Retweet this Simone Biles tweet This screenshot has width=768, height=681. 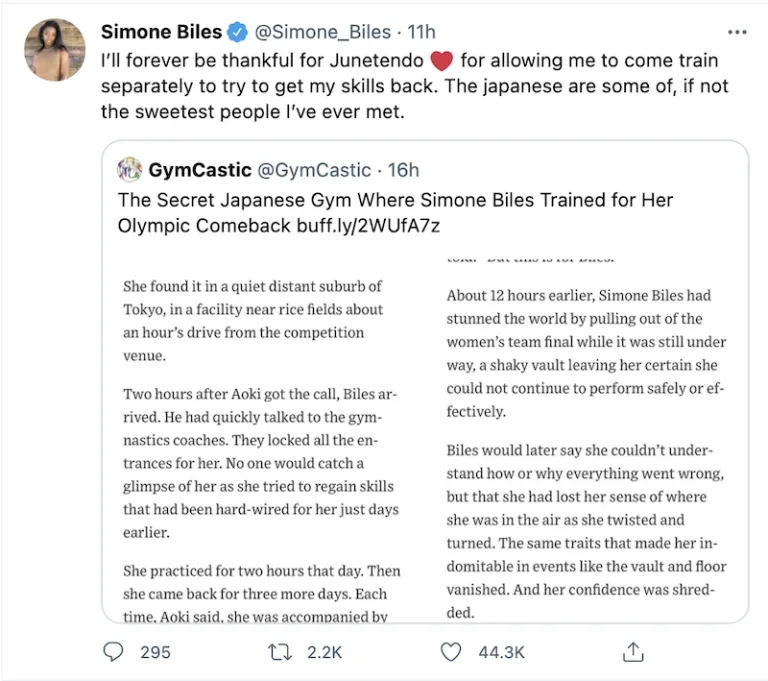pos(281,652)
